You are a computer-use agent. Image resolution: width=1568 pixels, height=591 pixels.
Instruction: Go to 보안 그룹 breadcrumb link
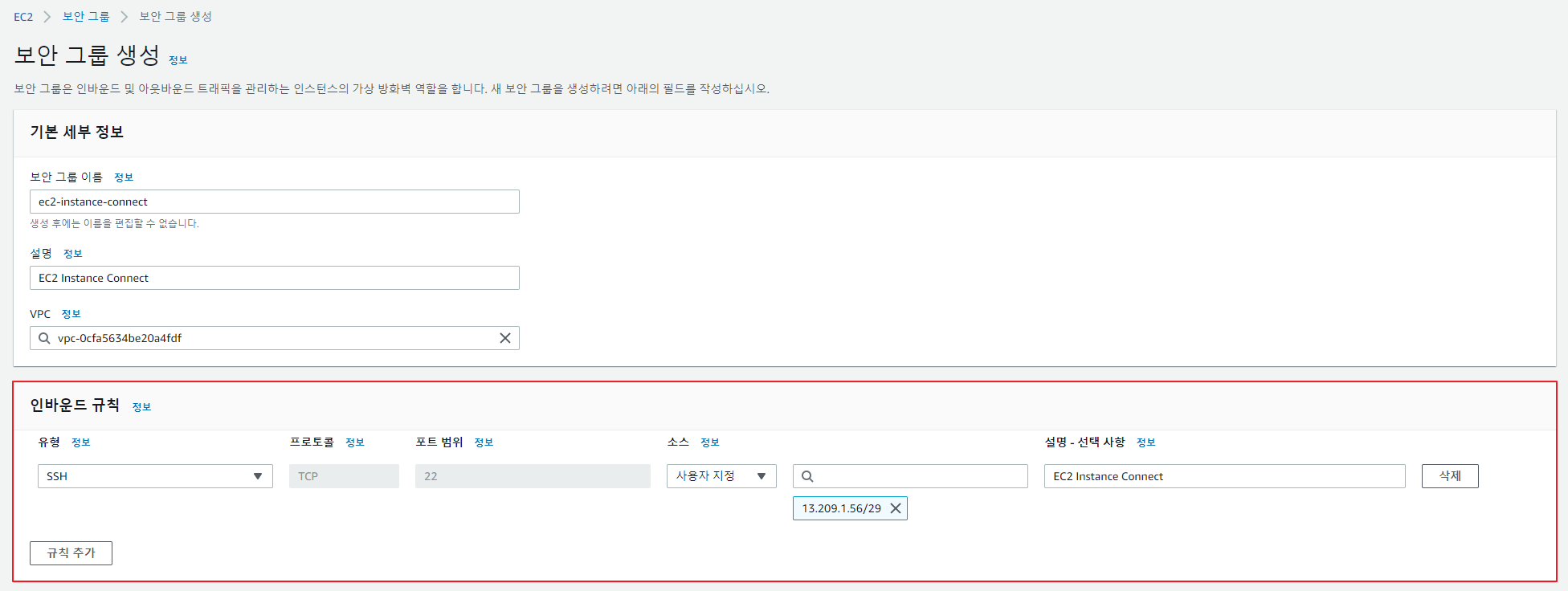pyautogui.click(x=86, y=17)
